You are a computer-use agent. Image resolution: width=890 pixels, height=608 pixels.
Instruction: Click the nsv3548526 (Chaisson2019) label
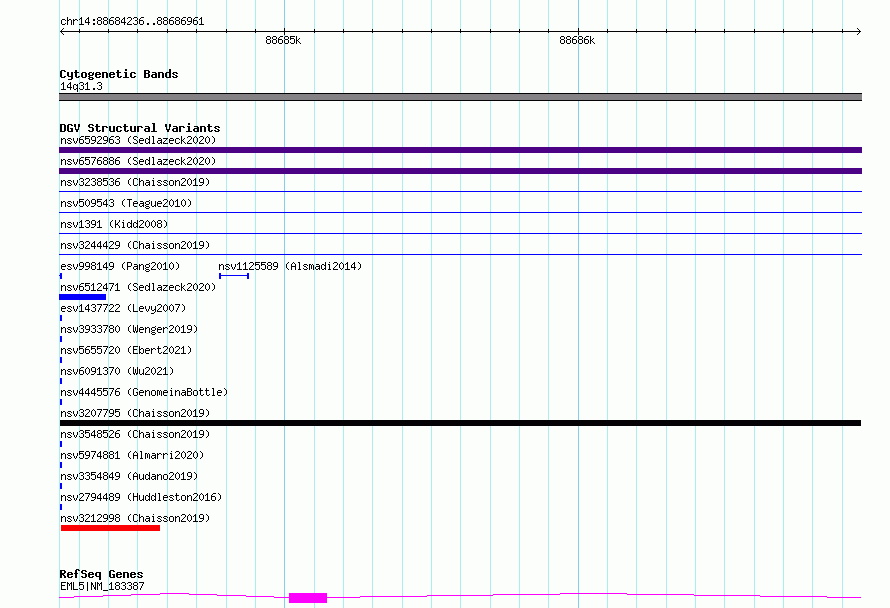pos(135,434)
